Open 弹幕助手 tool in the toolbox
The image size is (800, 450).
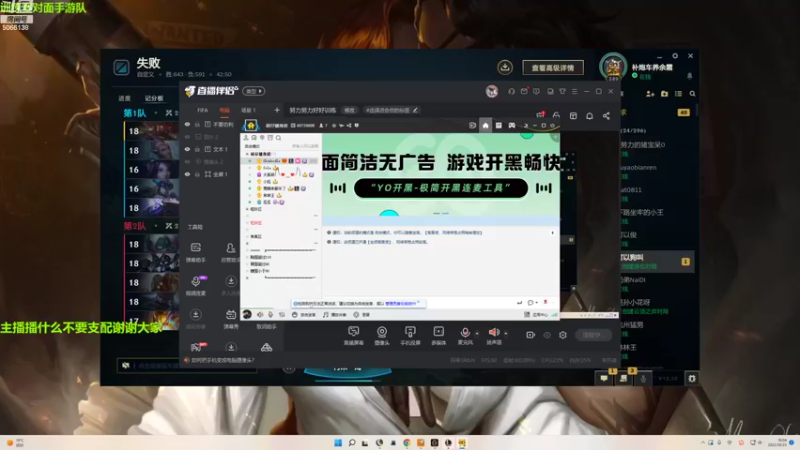(x=196, y=252)
